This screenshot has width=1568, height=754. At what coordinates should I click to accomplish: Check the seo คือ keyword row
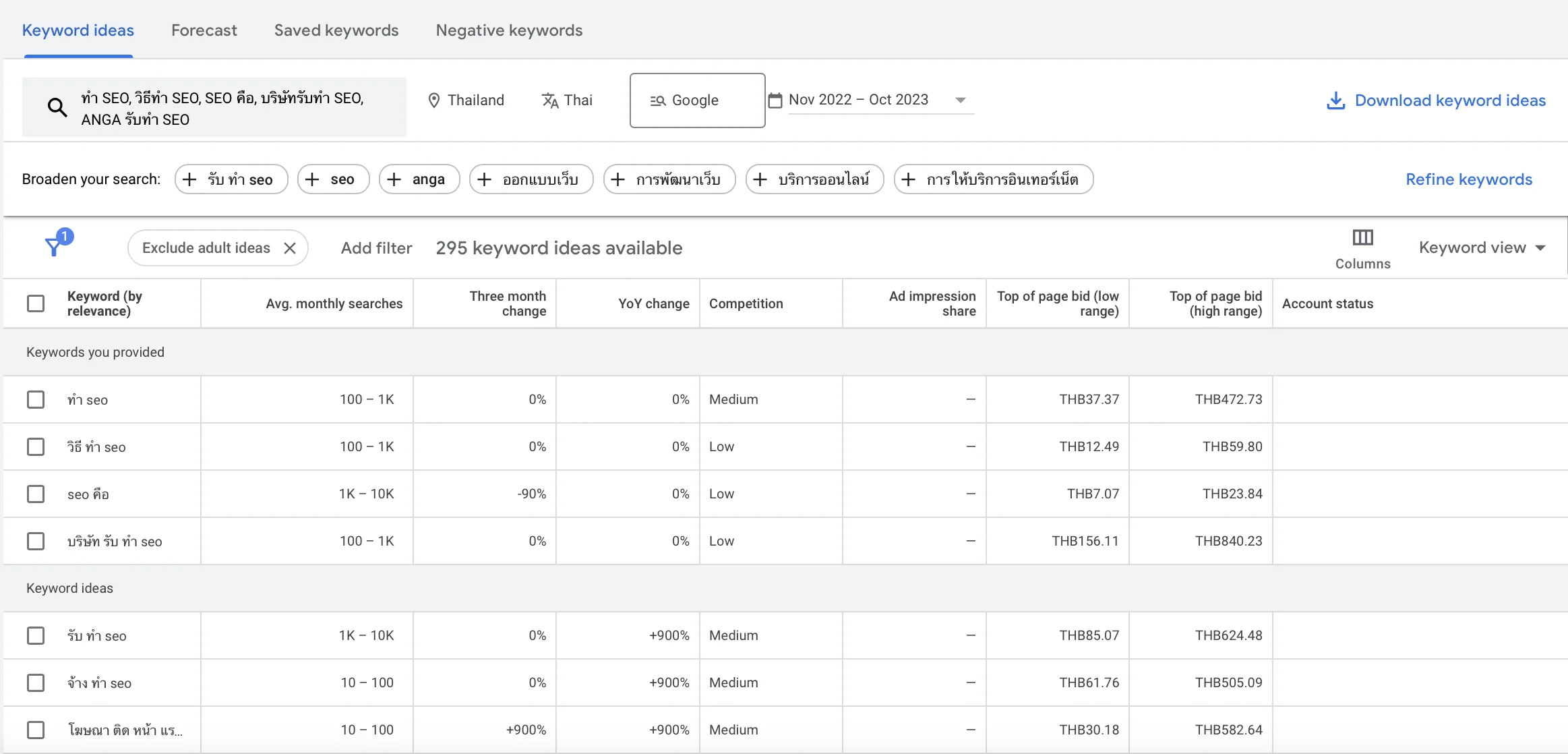[36, 494]
